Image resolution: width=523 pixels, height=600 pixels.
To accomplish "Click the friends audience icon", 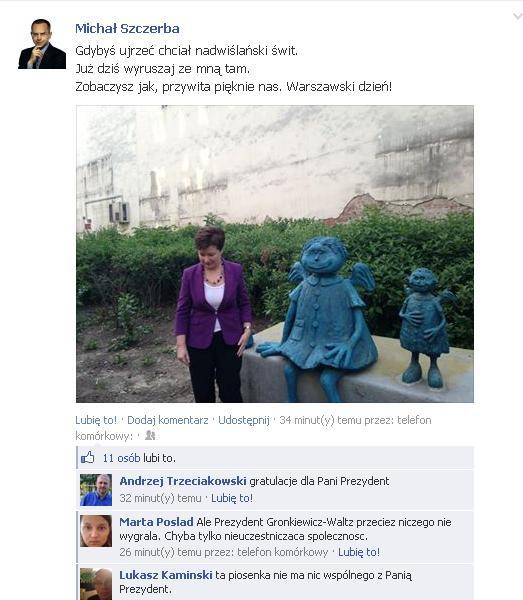I will click(150, 435).
